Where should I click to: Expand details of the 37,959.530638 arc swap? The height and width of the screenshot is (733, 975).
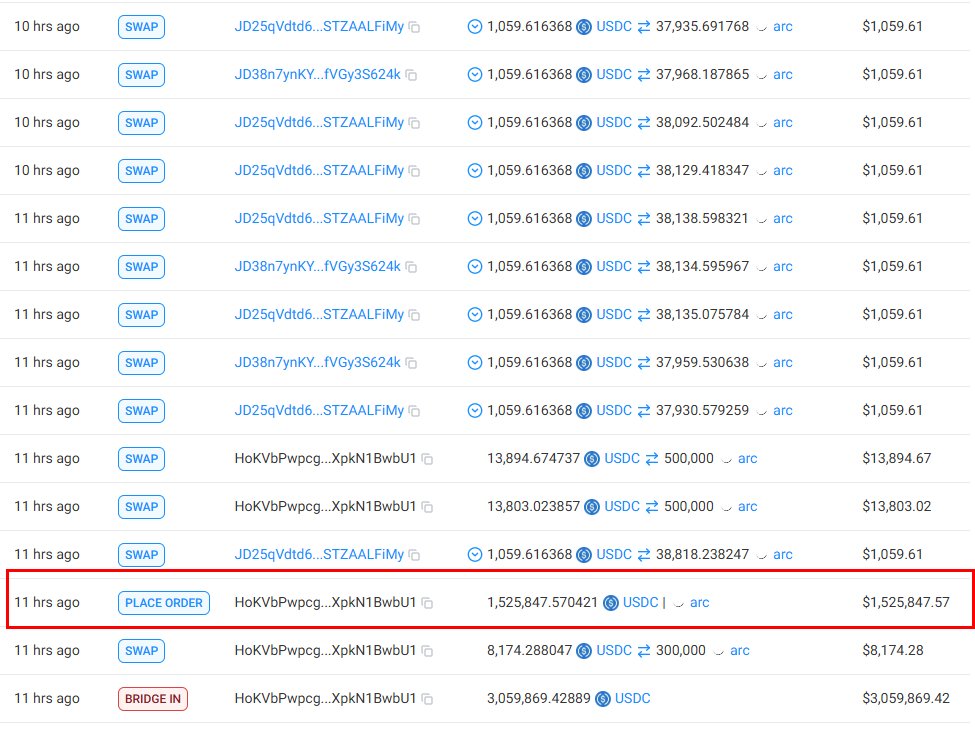pos(474,362)
